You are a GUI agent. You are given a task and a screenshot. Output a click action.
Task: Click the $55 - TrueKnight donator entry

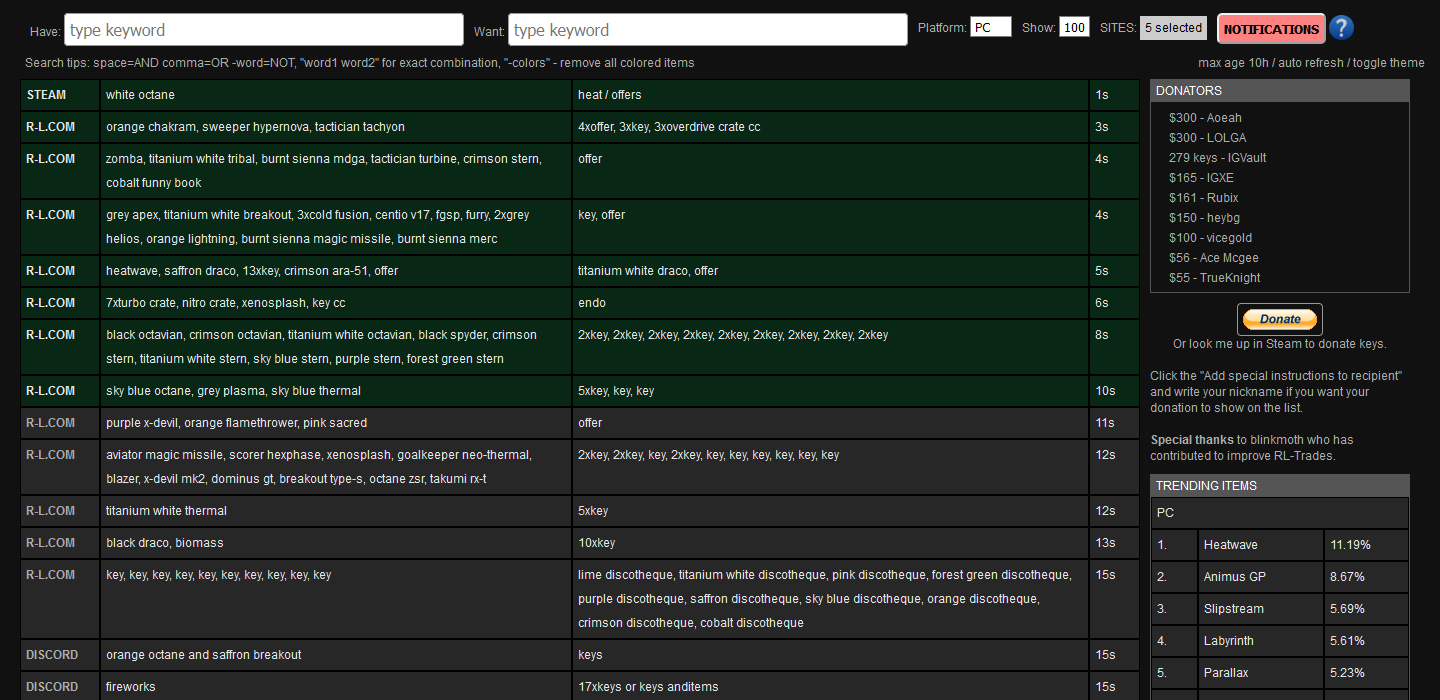1214,278
